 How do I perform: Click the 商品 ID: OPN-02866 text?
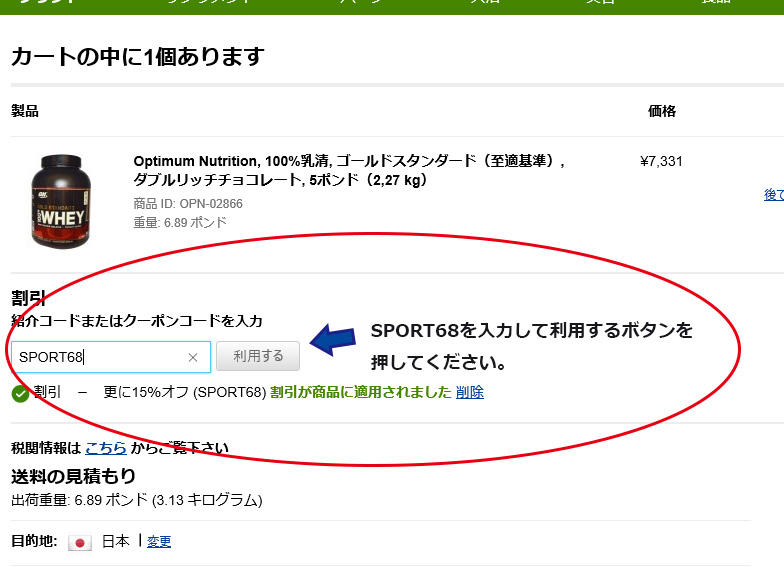(188, 204)
